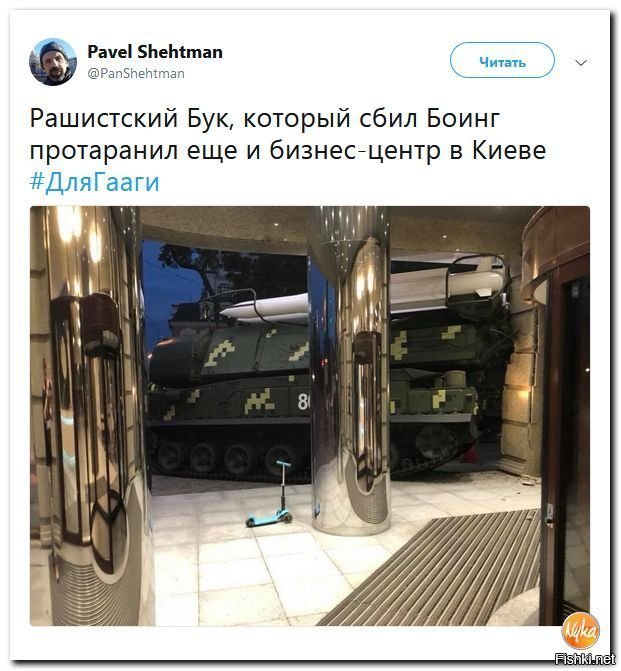Open Pavel Shehtman's profile avatar

(53, 62)
